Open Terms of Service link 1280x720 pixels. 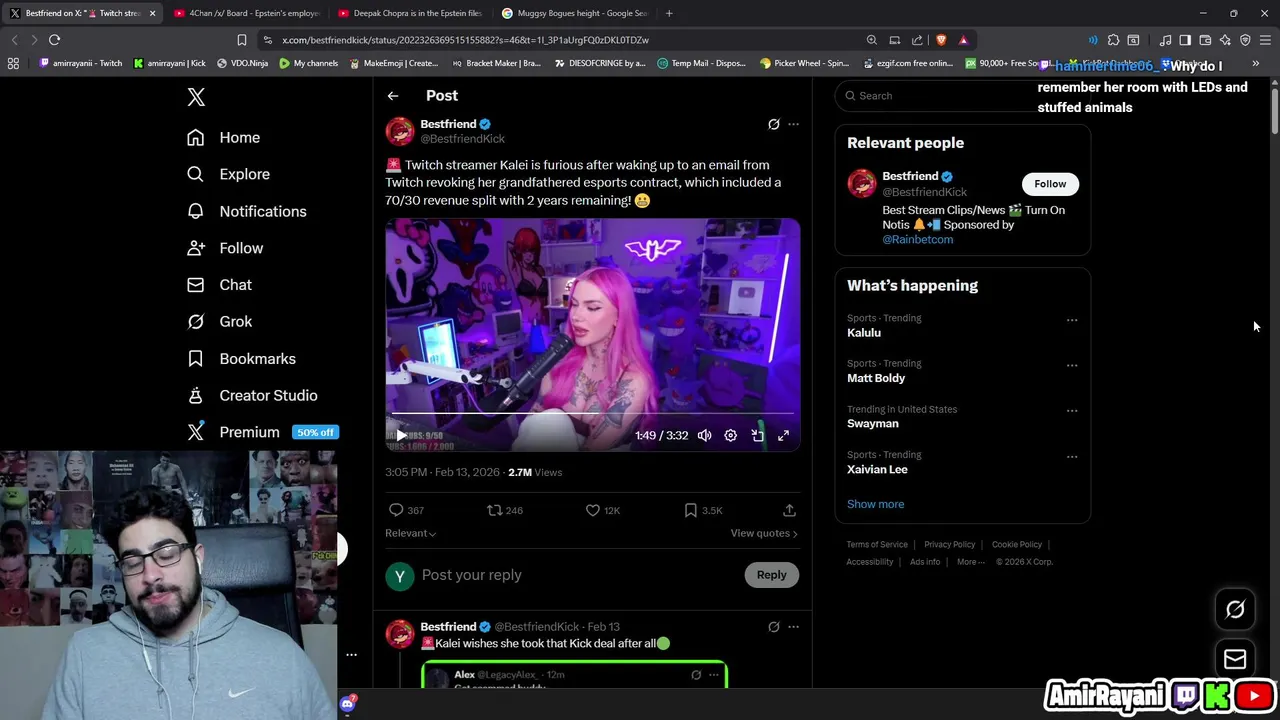click(877, 545)
